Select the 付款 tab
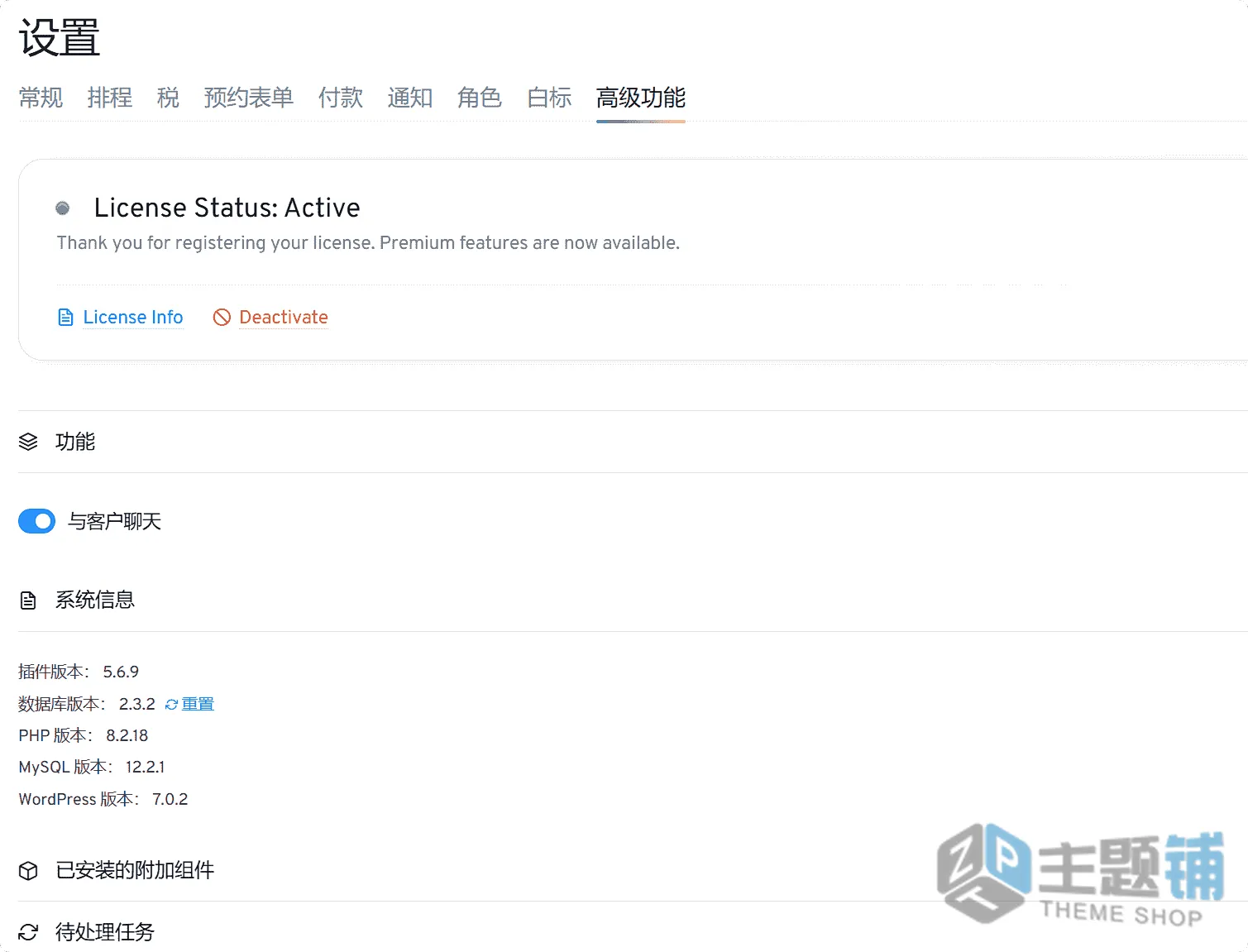The image size is (1248, 952). tap(341, 98)
